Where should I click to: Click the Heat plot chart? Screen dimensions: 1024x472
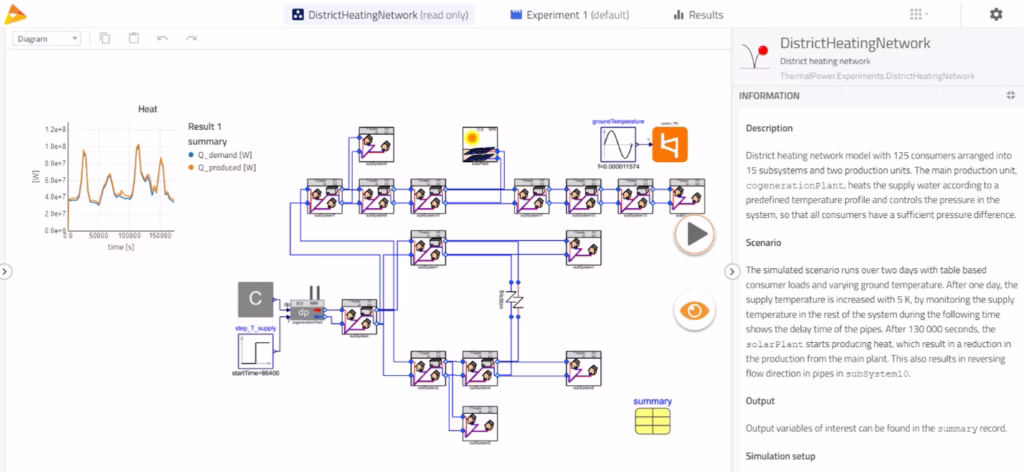(120, 179)
